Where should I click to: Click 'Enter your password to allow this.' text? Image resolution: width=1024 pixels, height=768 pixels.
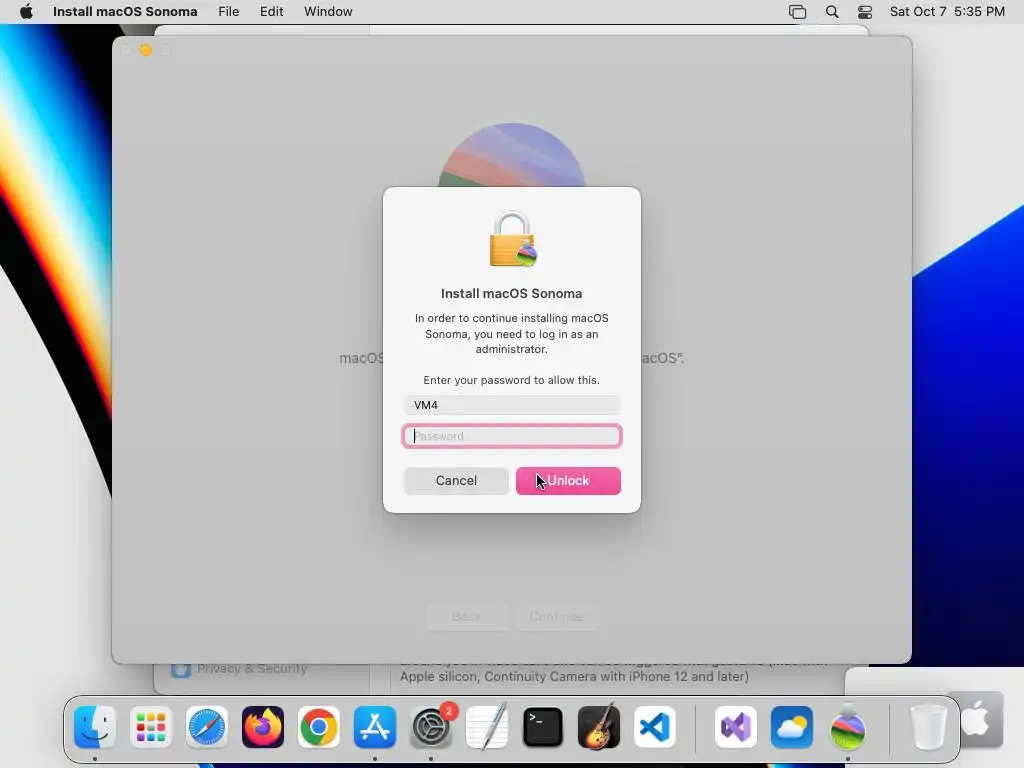coord(511,380)
